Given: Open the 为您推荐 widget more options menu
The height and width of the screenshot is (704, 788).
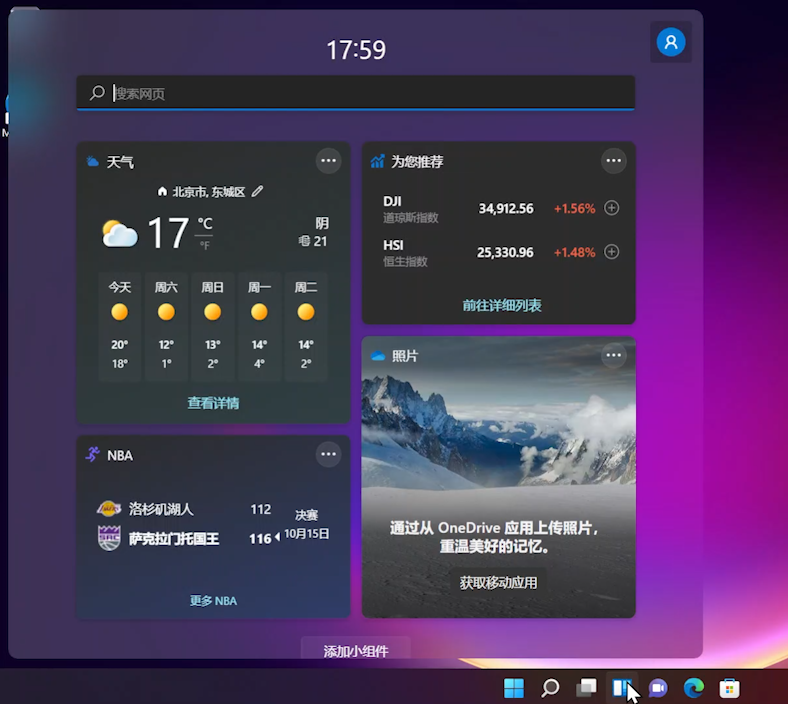Looking at the screenshot, I should pyautogui.click(x=614, y=161).
